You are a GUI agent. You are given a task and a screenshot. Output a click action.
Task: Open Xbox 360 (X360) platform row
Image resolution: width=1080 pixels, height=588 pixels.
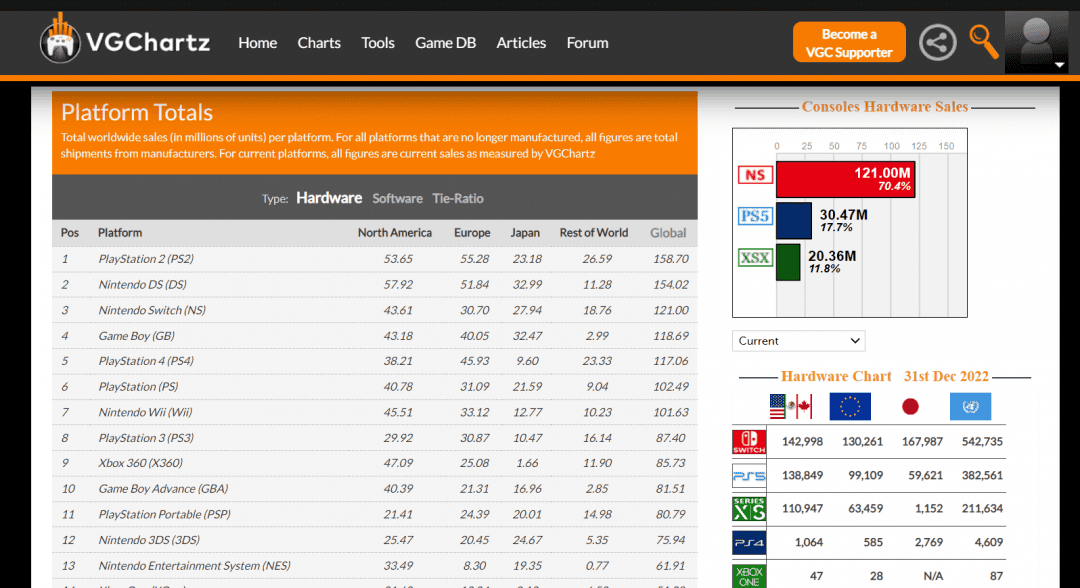click(x=375, y=463)
